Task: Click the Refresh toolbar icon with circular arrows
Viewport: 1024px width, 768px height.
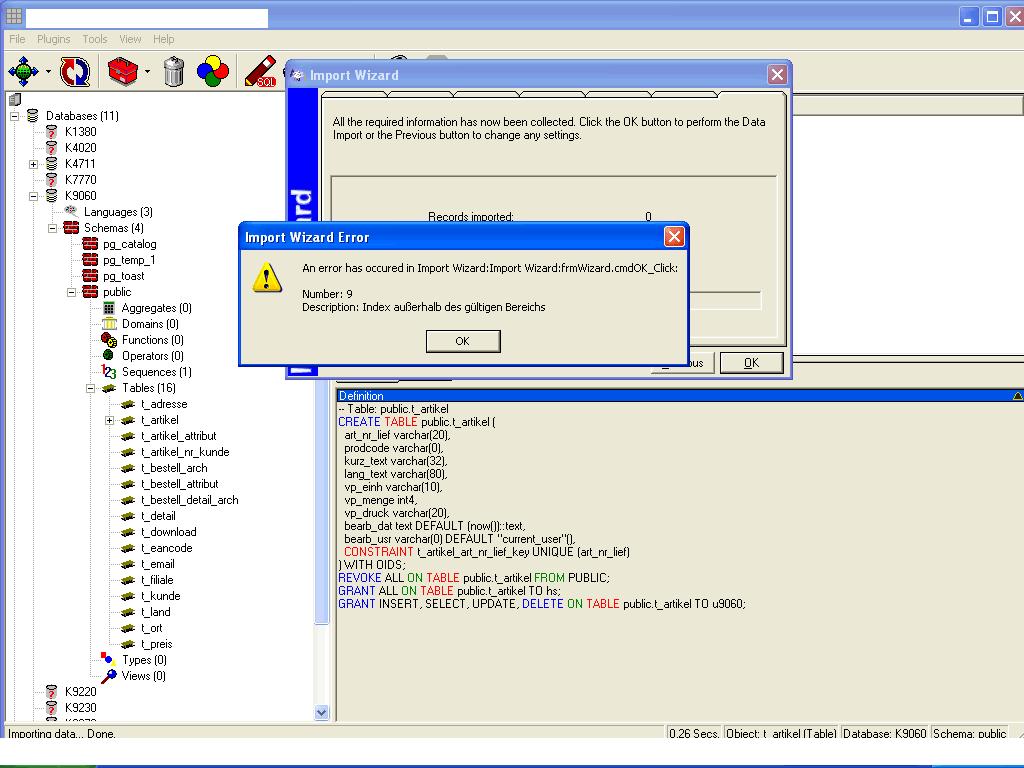Action: (x=75, y=71)
